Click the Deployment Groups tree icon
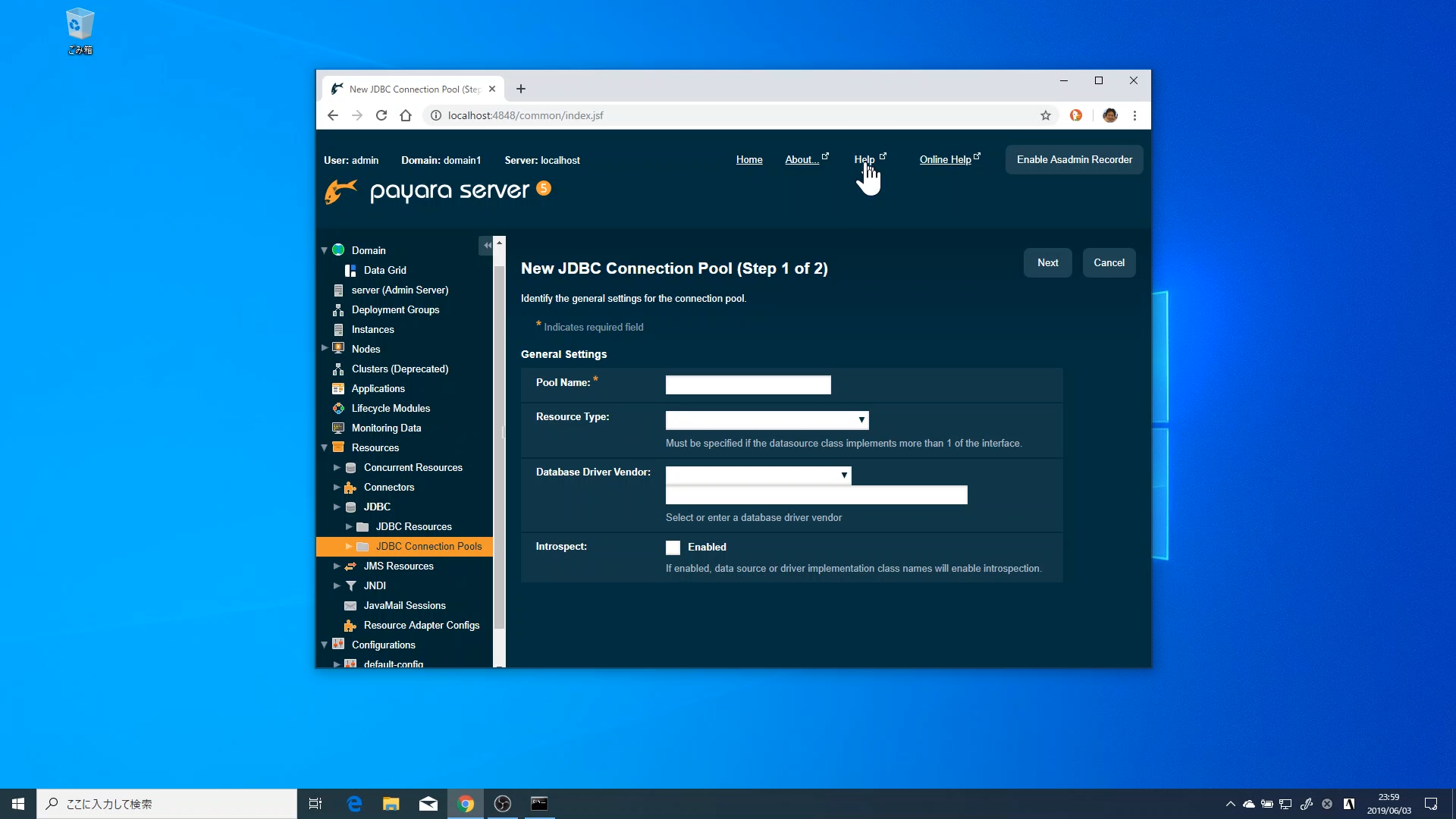Image resolution: width=1456 pixels, height=819 pixels. pyautogui.click(x=338, y=310)
